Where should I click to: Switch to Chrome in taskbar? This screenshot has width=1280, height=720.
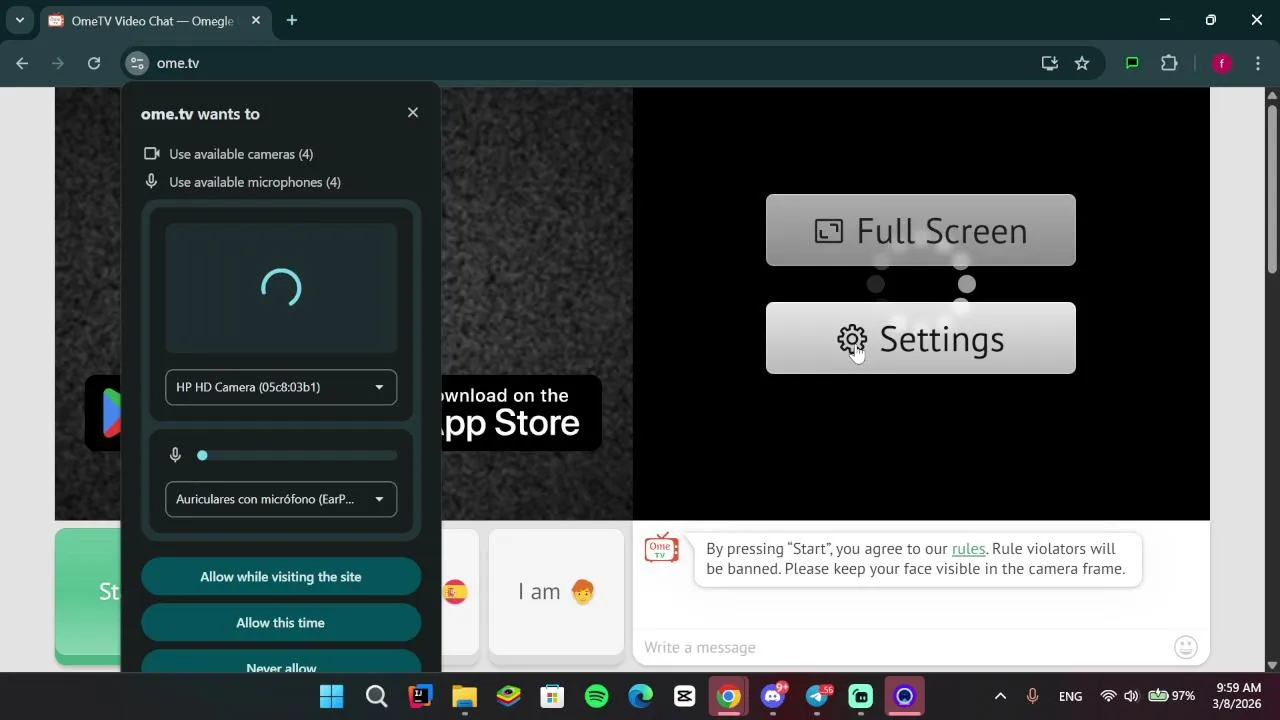click(729, 696)
